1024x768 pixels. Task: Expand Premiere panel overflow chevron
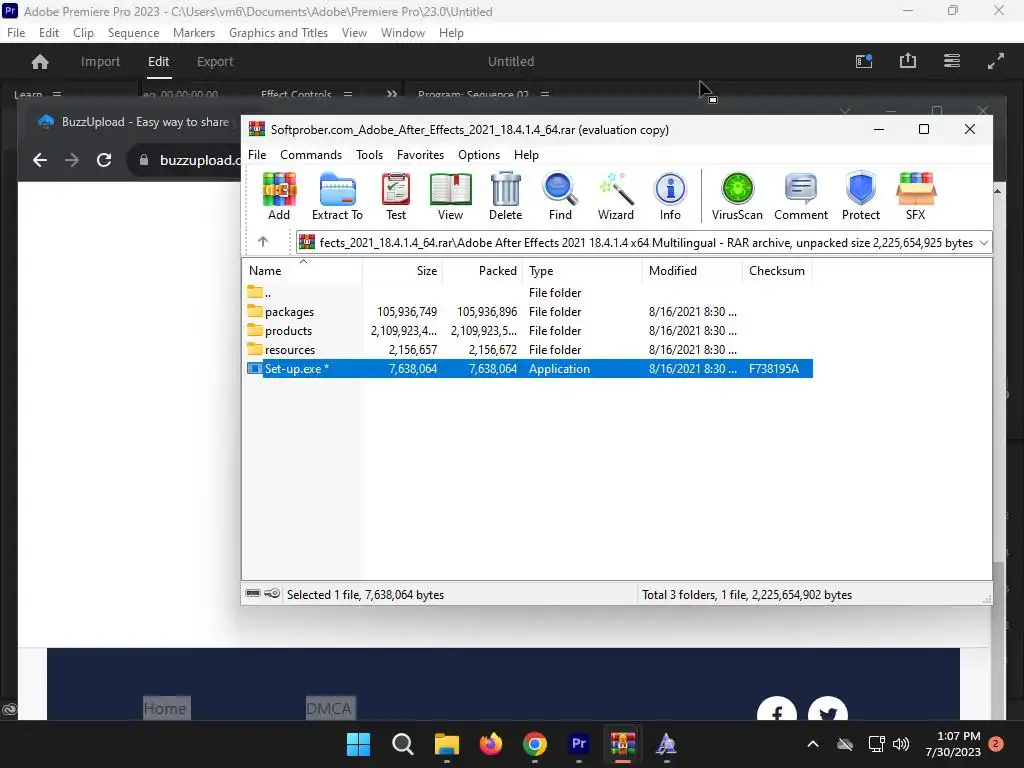click(x=392, y=94)
